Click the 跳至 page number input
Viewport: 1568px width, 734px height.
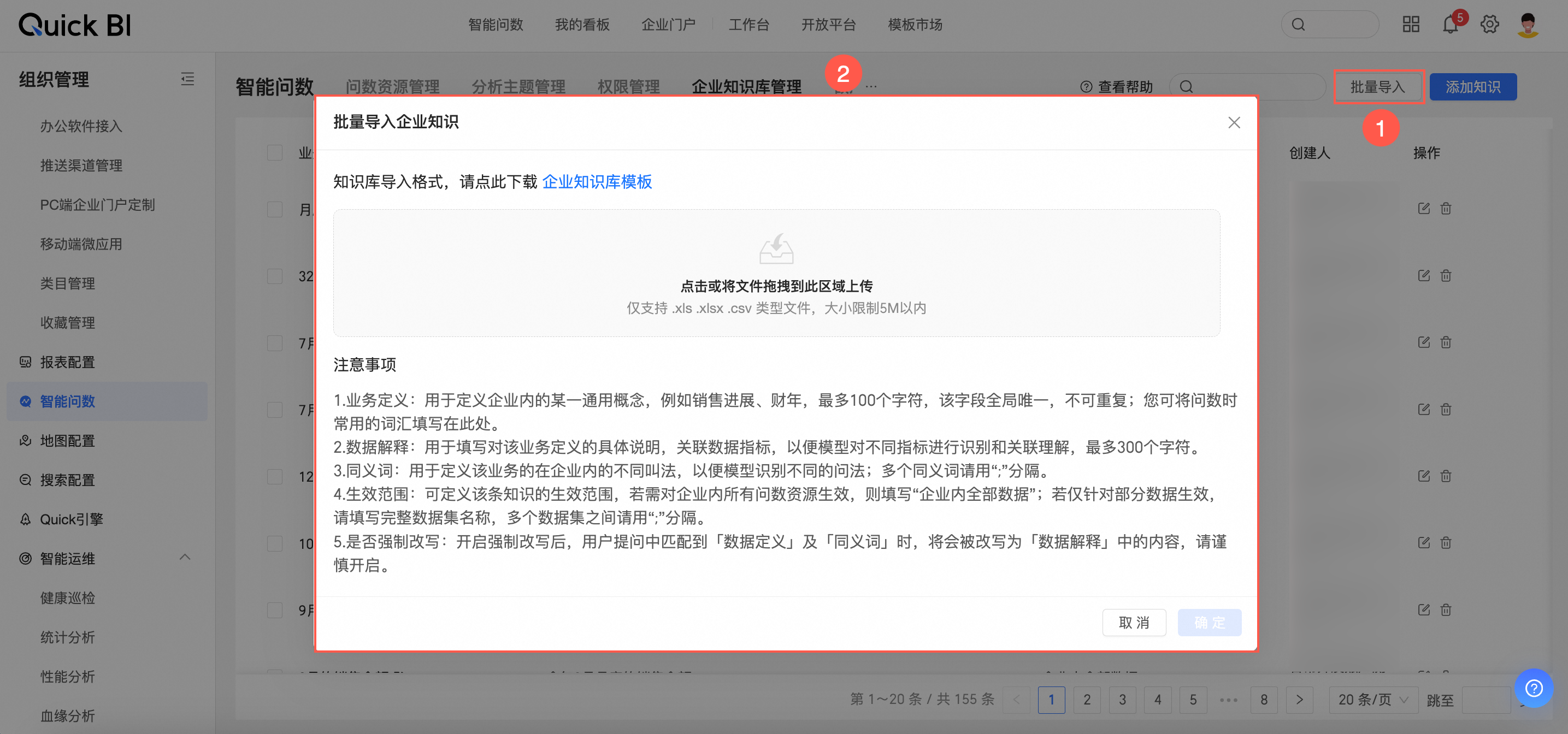pyautogui.click(x=1486, y=700)
